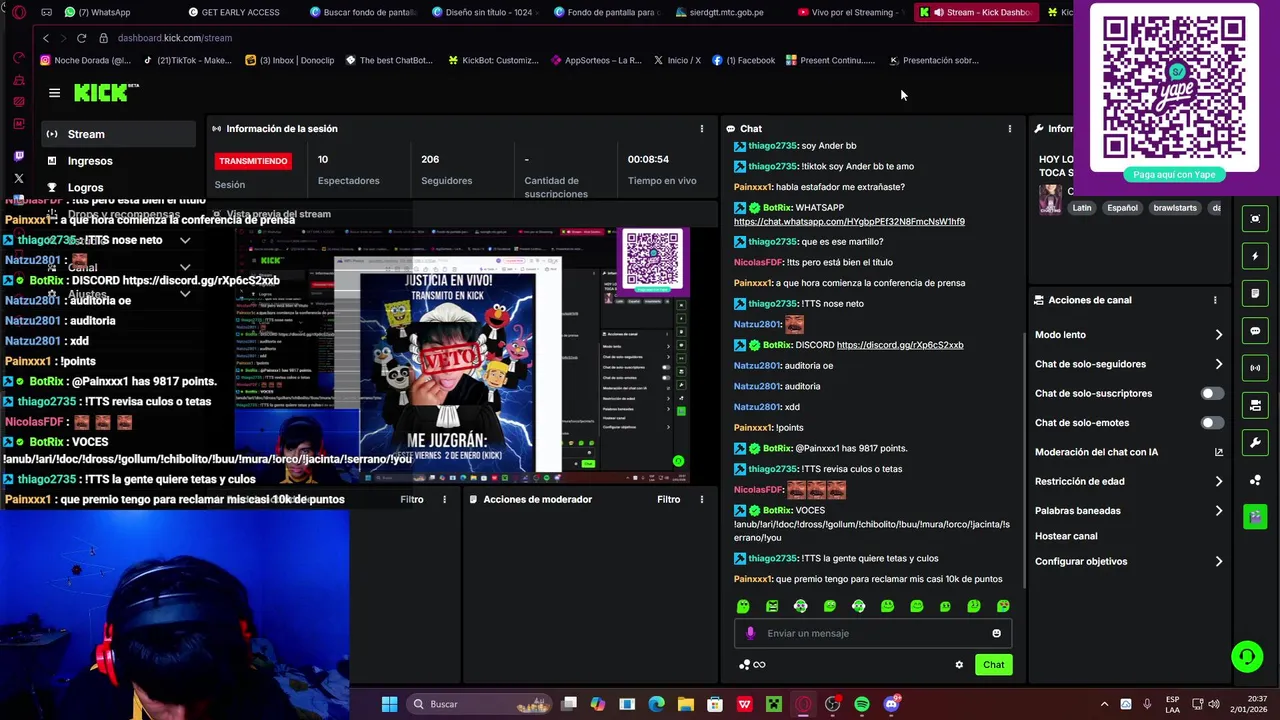Click the stream preview thumbnail

[462, 356]
